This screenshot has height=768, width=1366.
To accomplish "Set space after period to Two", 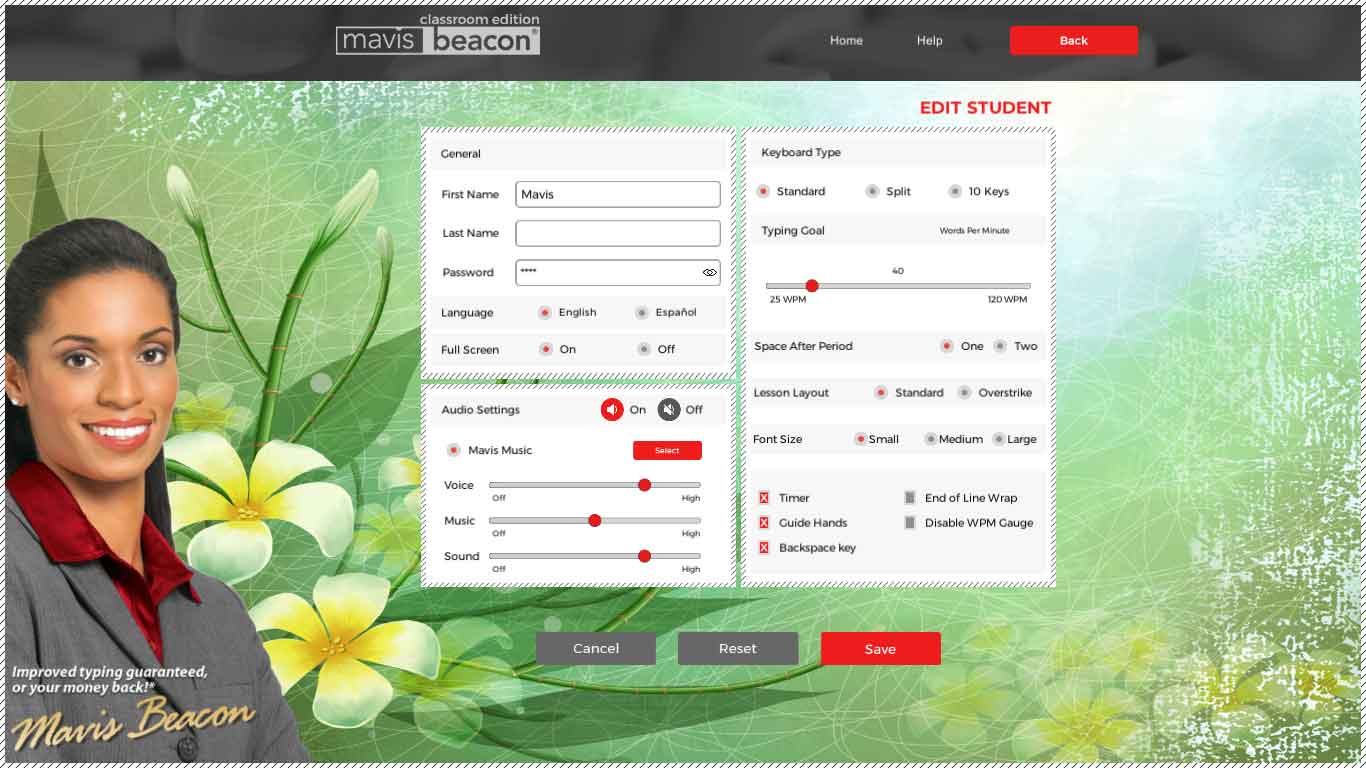I will tap(1000, 346).
